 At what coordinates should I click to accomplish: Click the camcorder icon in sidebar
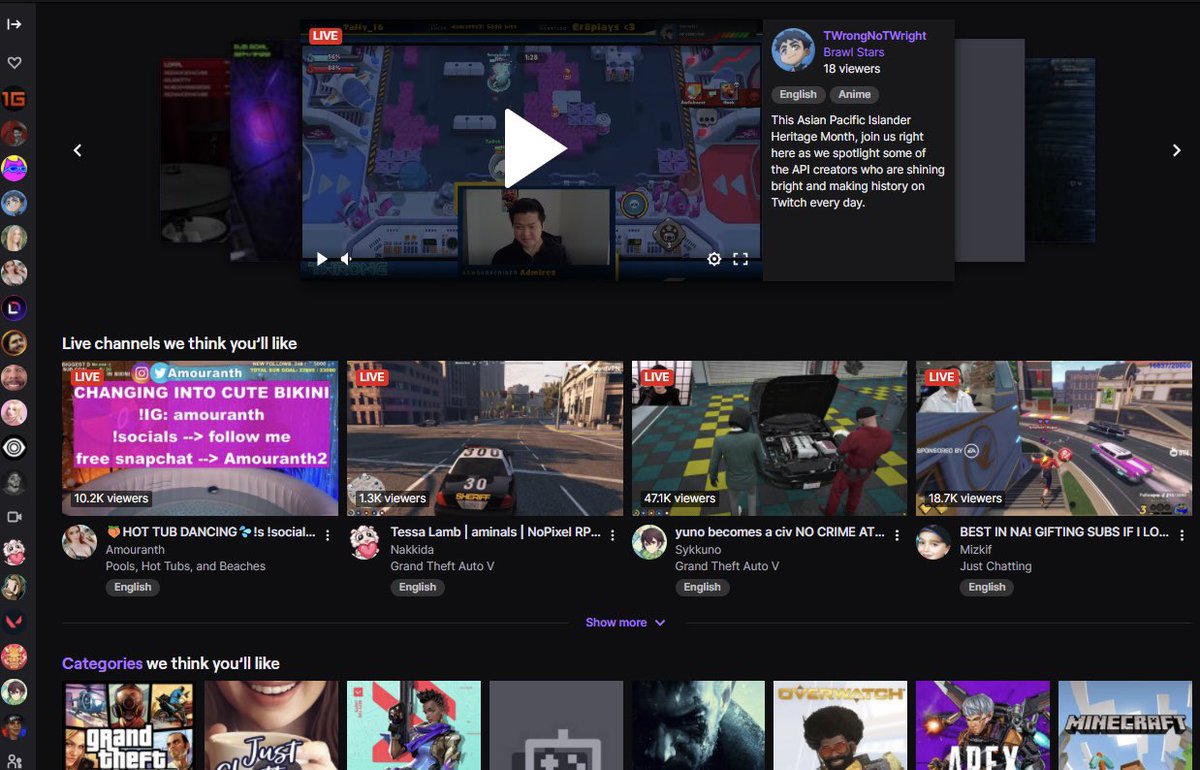[x=14, y=517]
